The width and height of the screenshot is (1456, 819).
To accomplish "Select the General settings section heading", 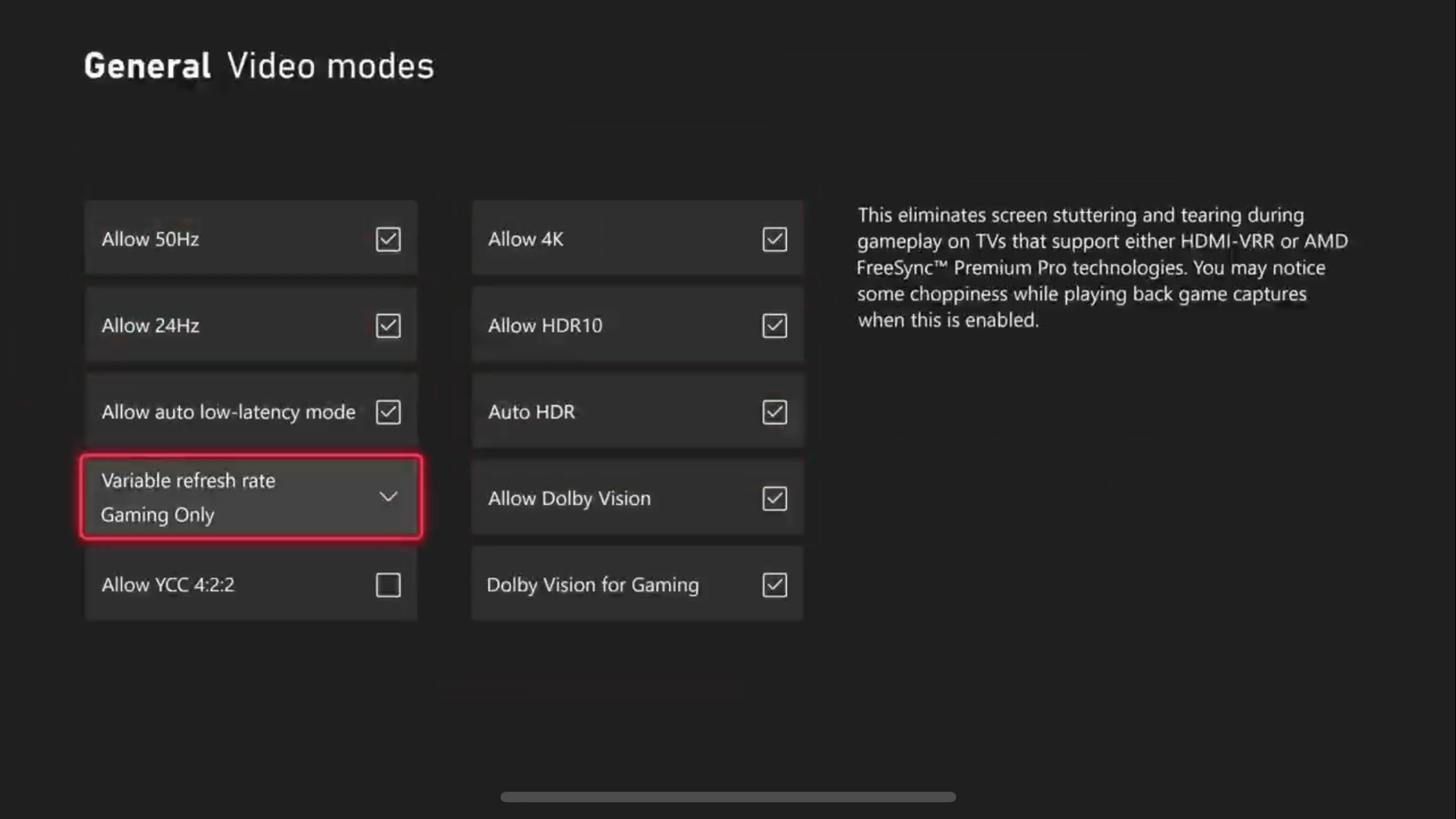I will click(x=146, y=64).
